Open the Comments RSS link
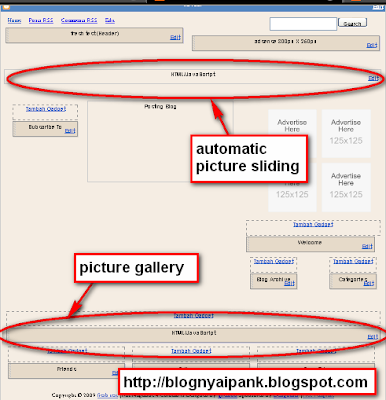 pos(79,20)
